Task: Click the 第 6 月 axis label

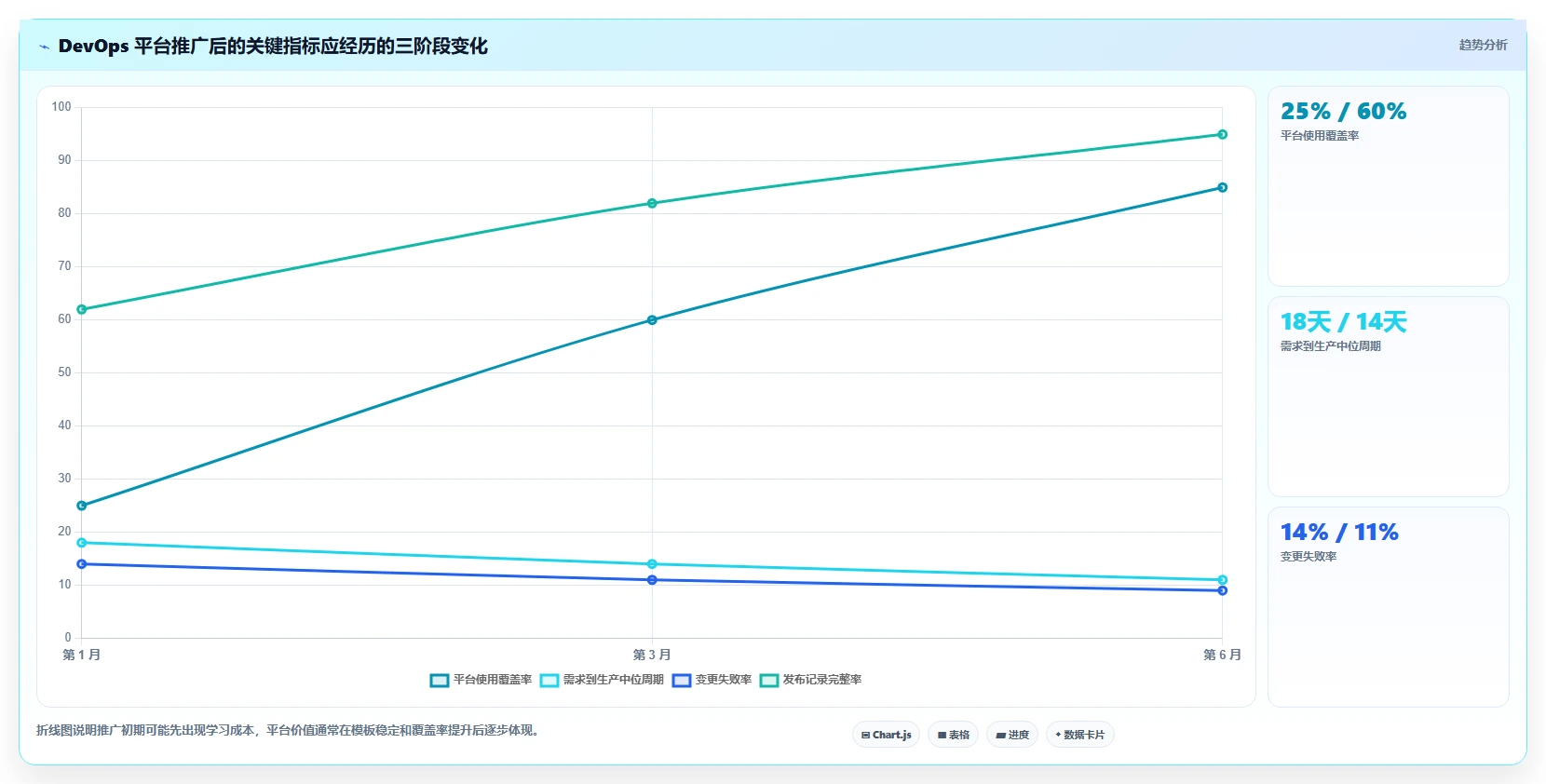Action: point(1222,655)
